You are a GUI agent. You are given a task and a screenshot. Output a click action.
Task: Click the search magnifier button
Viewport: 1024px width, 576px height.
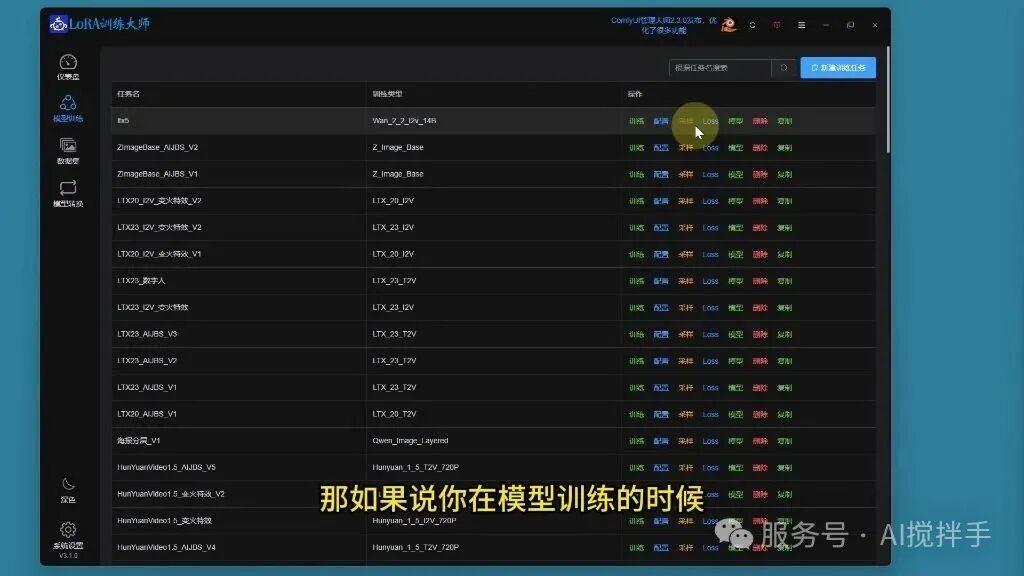784,68
